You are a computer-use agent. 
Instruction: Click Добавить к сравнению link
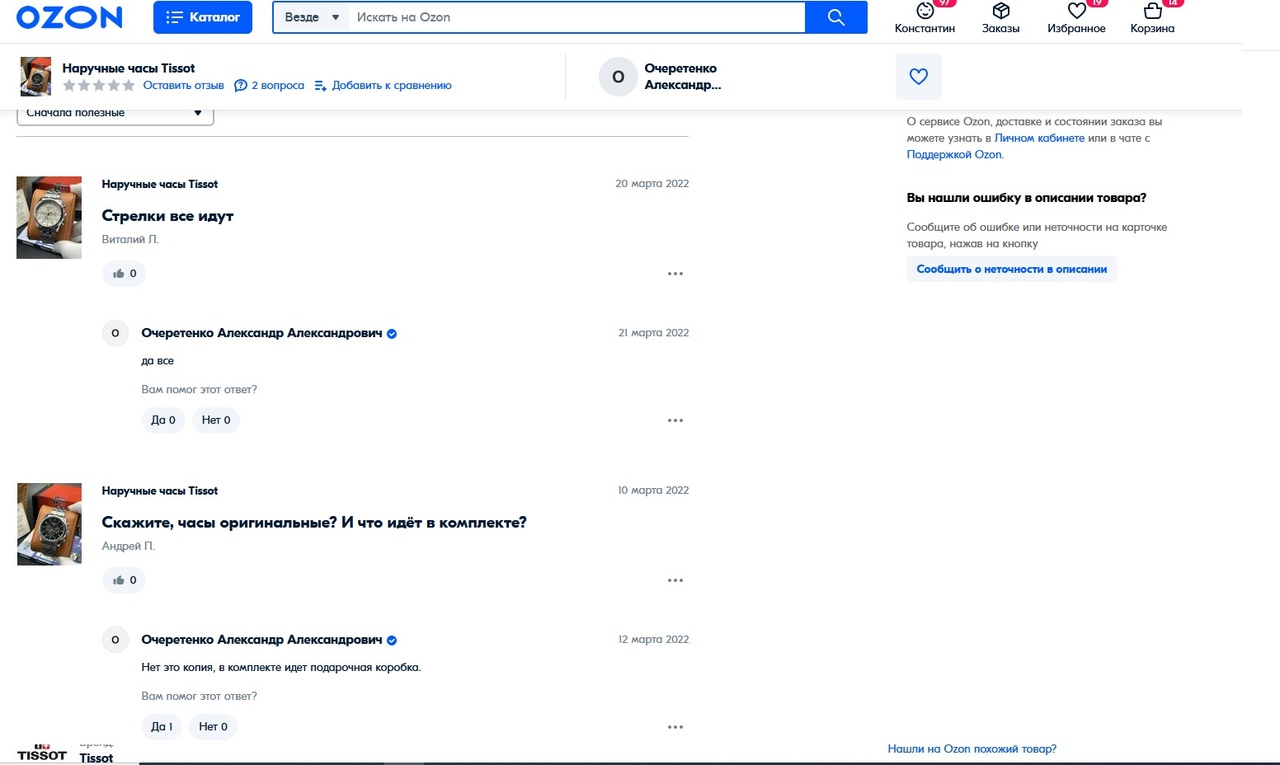[383, 86]
